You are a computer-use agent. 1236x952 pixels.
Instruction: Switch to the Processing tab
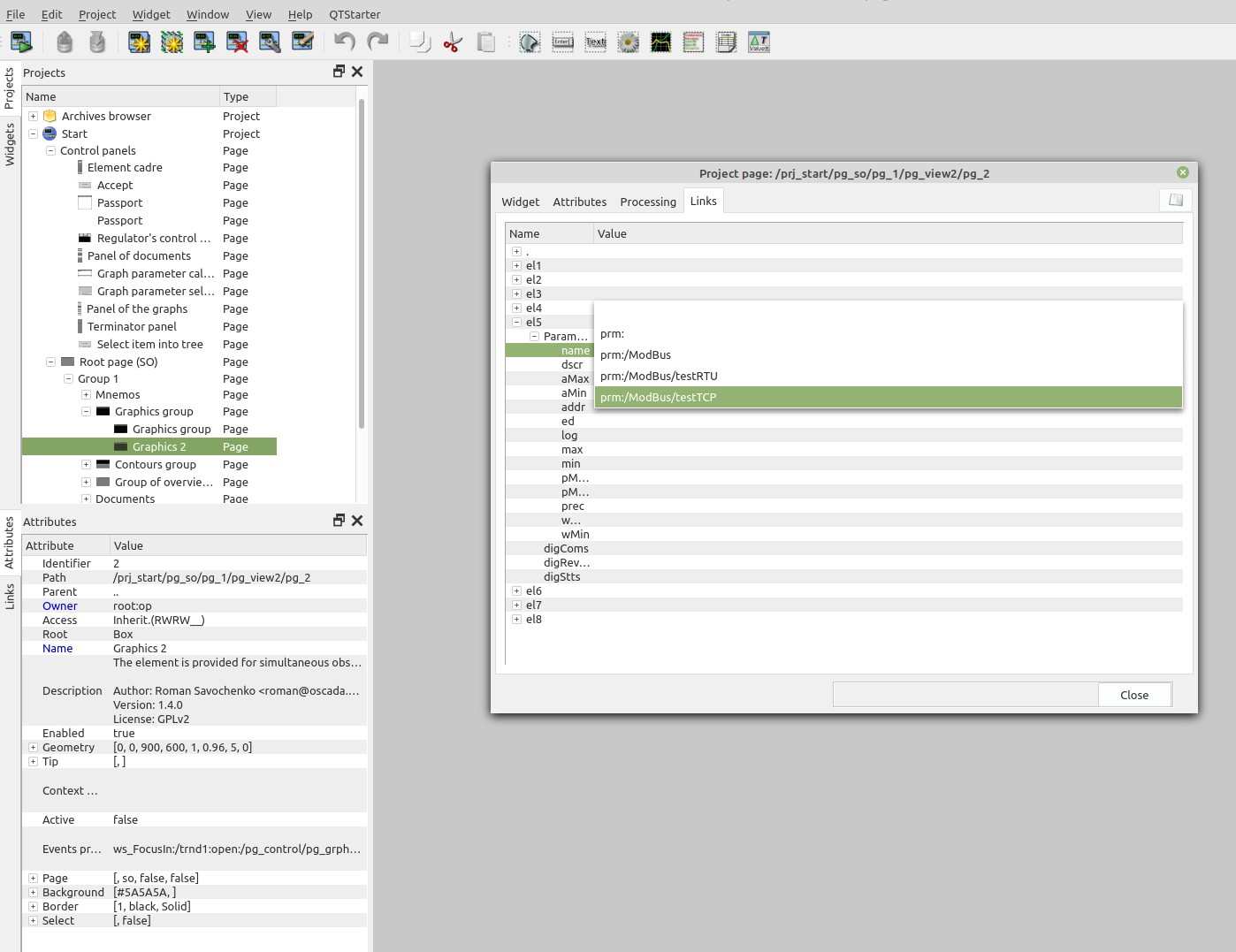(x=647, y=202)
